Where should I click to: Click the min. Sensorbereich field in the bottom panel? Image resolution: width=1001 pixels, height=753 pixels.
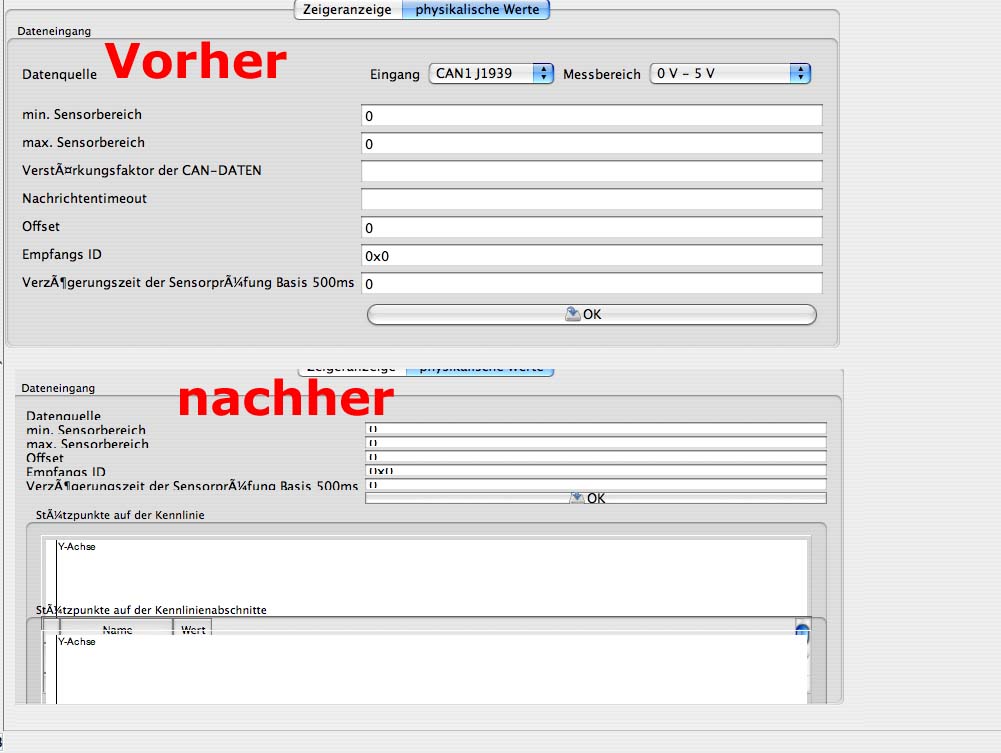click(596, 429)
